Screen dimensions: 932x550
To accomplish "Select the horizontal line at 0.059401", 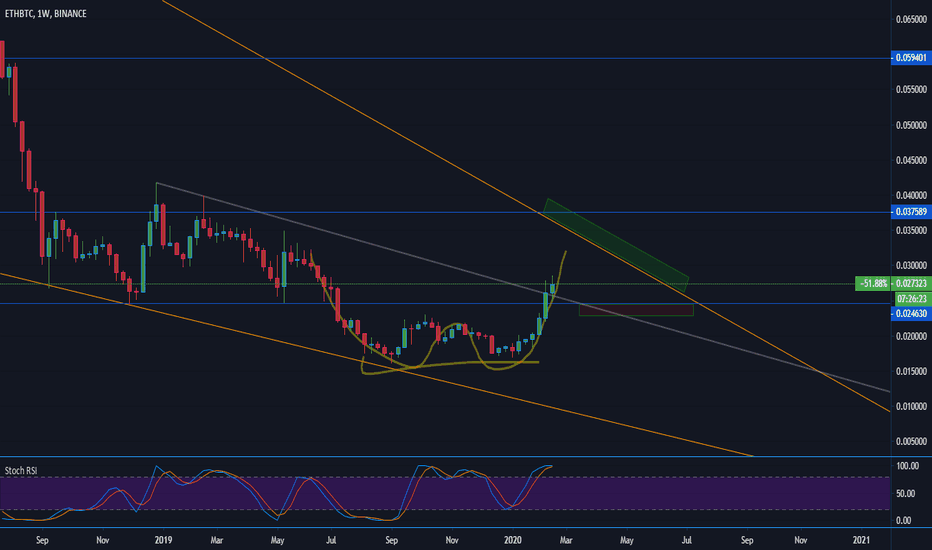I will coord(446,58).
